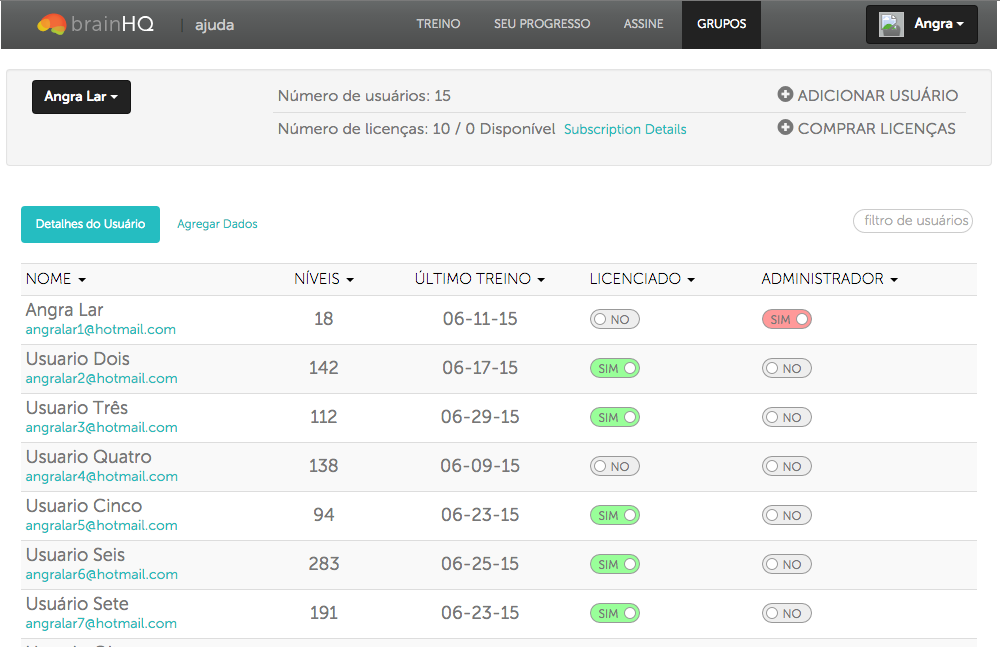Click the ajuda help link
The width and height of the screenshot is (1000, 647).
tap(214, 24)
